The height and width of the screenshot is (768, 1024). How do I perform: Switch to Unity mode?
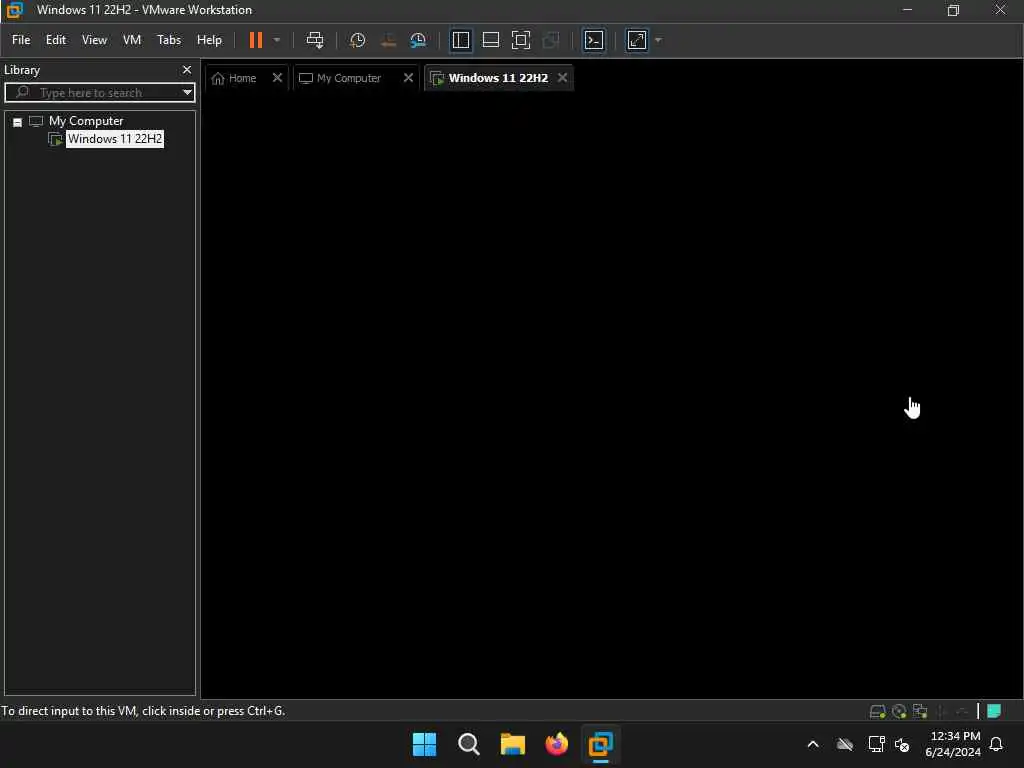551,40
